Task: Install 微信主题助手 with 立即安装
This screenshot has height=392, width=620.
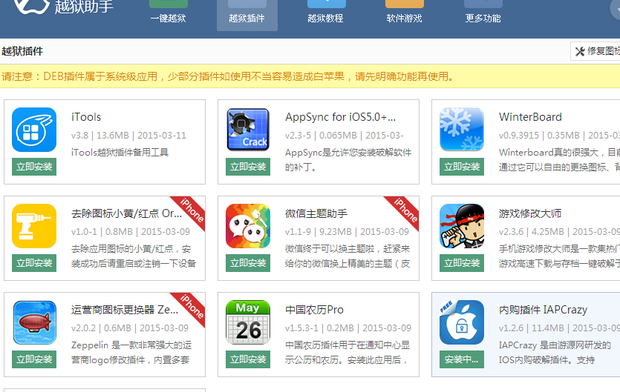Action: click(x=248, y=263)
